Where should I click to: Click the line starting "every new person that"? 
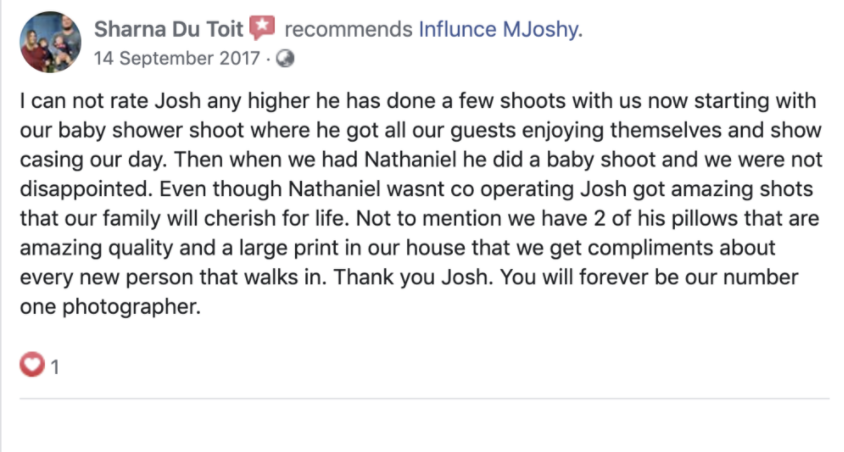(x=409, y=278)
